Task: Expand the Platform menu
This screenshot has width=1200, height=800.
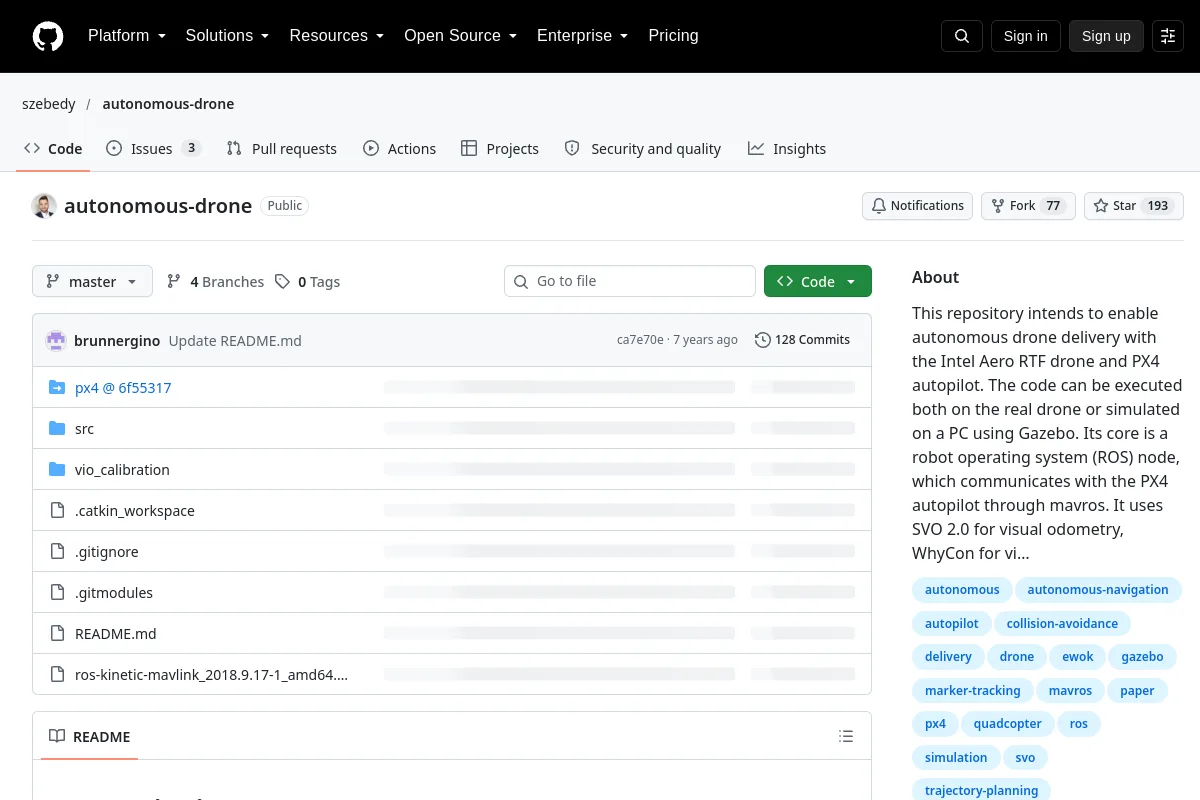Action: pyautogui.click(x=126, y=36)
